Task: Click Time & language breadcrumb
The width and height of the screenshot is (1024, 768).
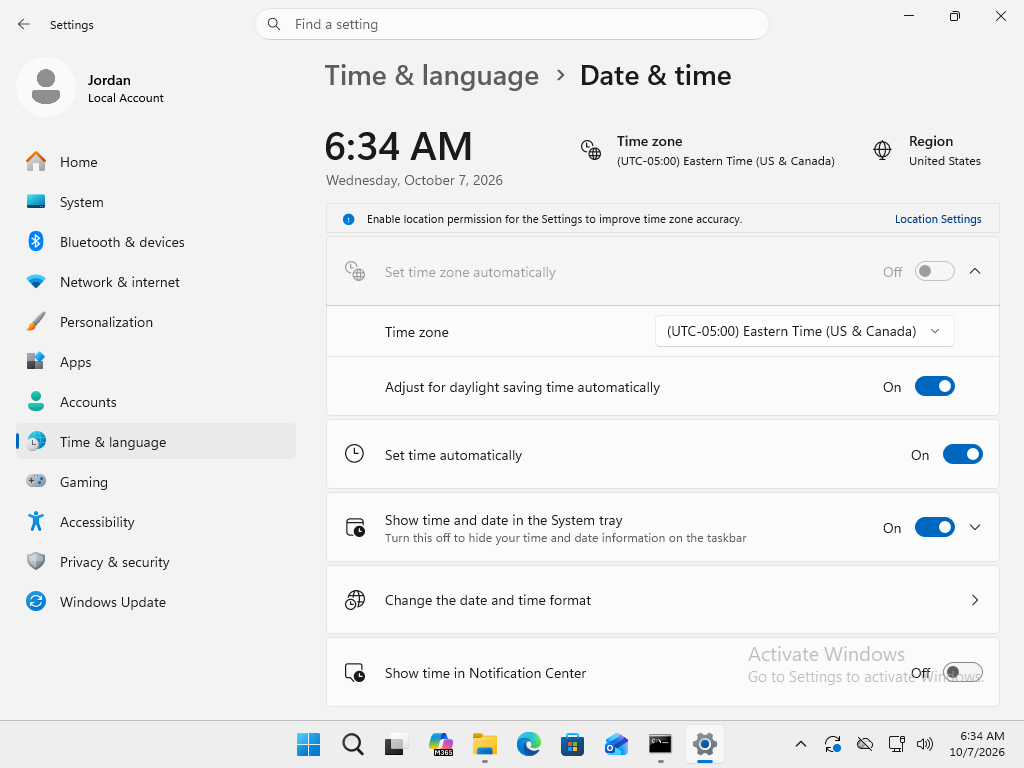Action: pyautogui.click(x=432, y=76)
